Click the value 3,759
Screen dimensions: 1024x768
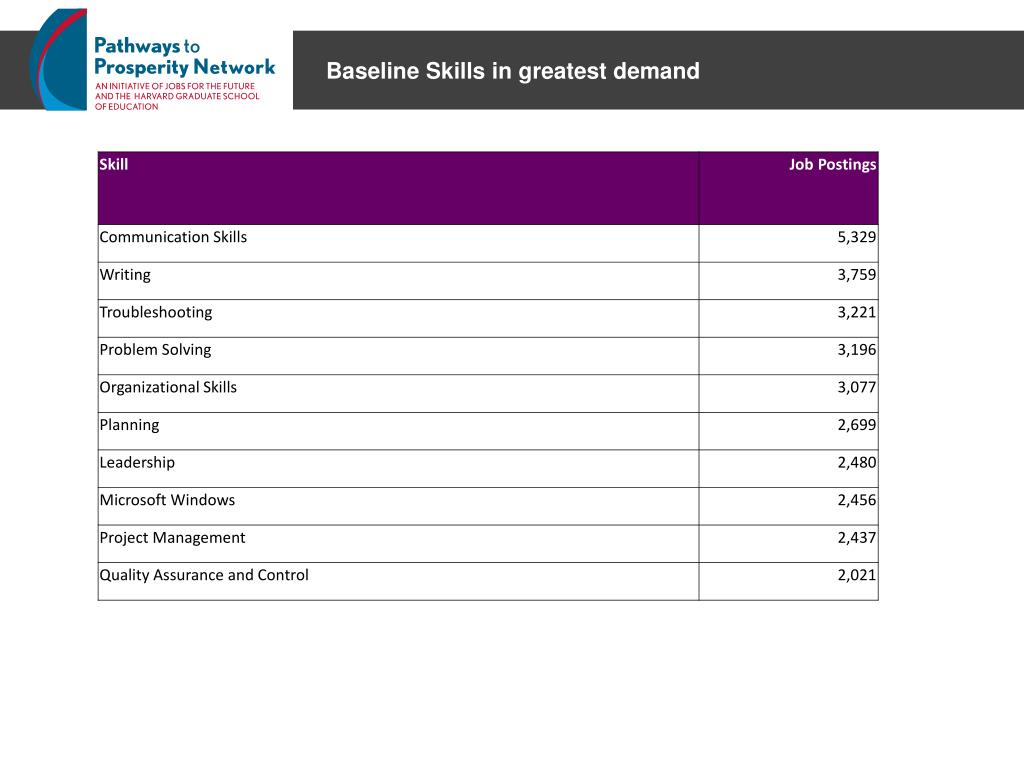(857, 275)
